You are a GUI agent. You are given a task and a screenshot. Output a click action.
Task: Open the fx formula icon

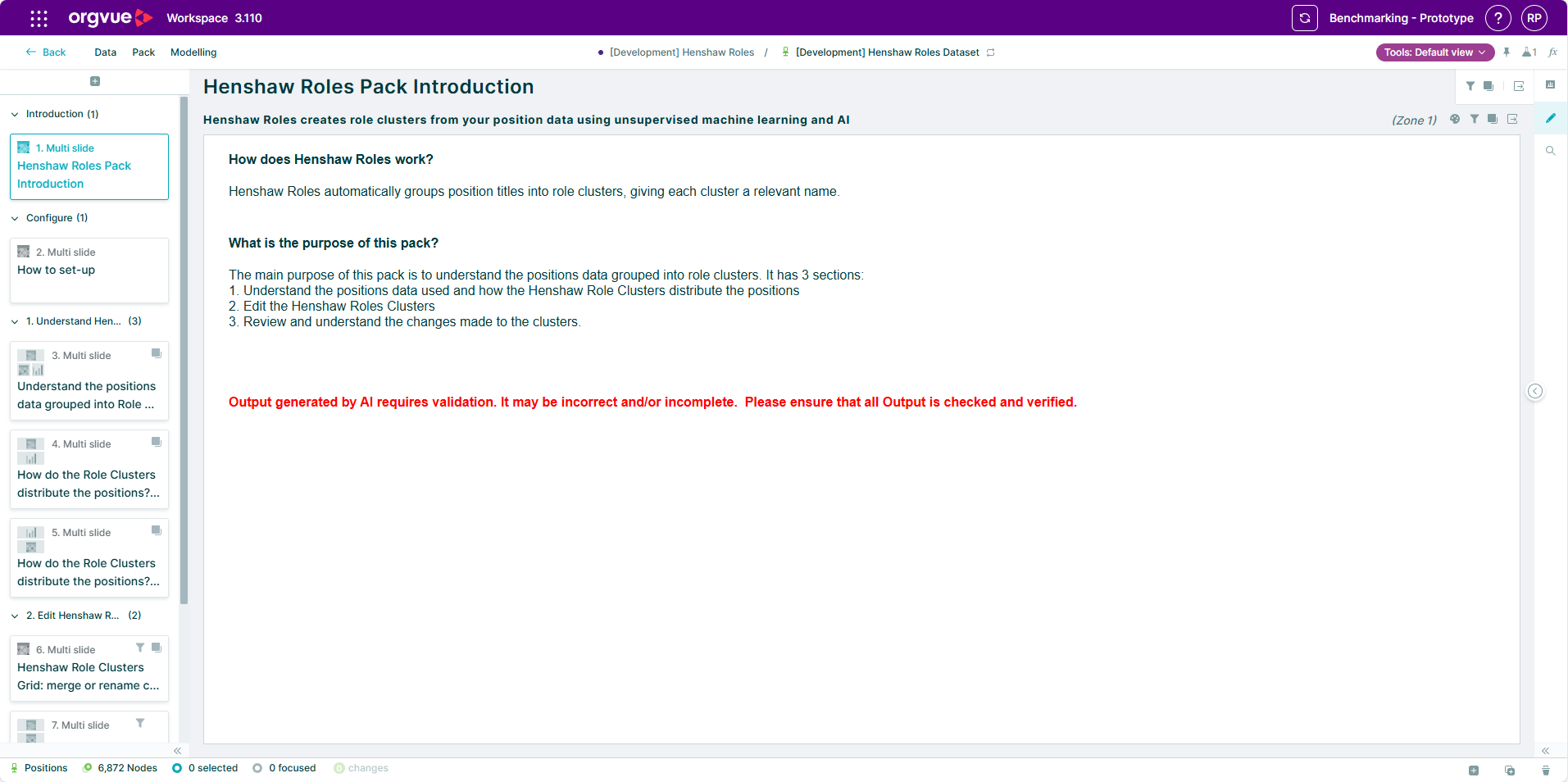click(x=1552, y=52)
